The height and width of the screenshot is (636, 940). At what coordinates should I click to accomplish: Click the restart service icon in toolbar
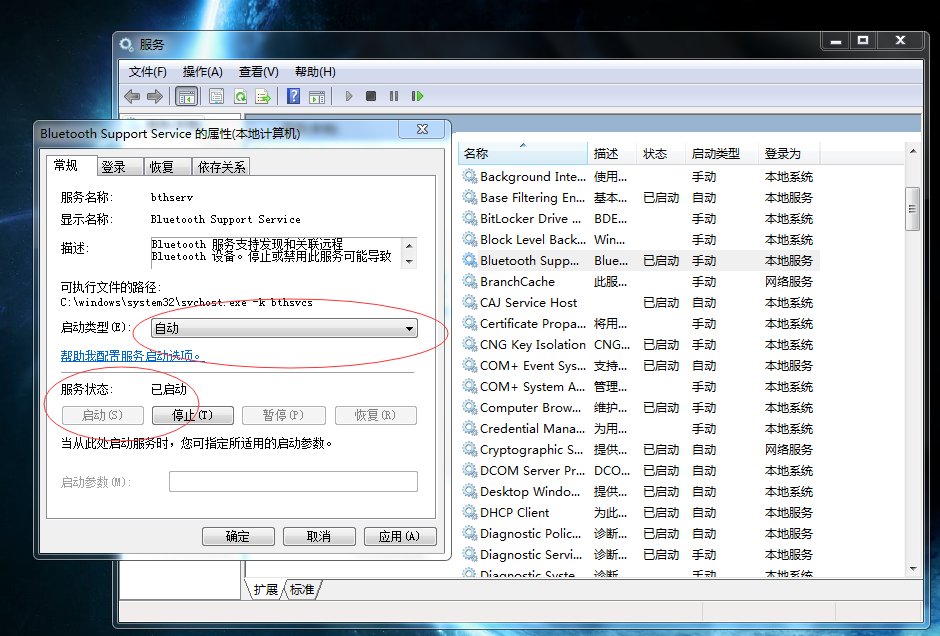click(418, 96)
